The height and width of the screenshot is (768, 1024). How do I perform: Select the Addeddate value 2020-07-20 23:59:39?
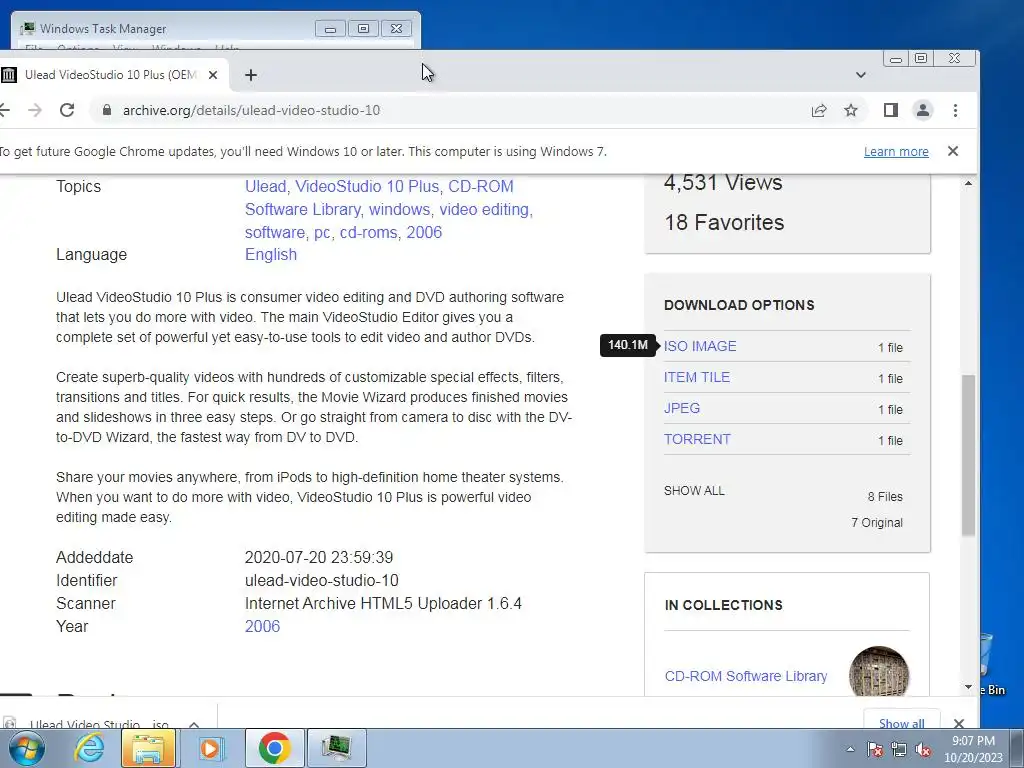[319, 558]
